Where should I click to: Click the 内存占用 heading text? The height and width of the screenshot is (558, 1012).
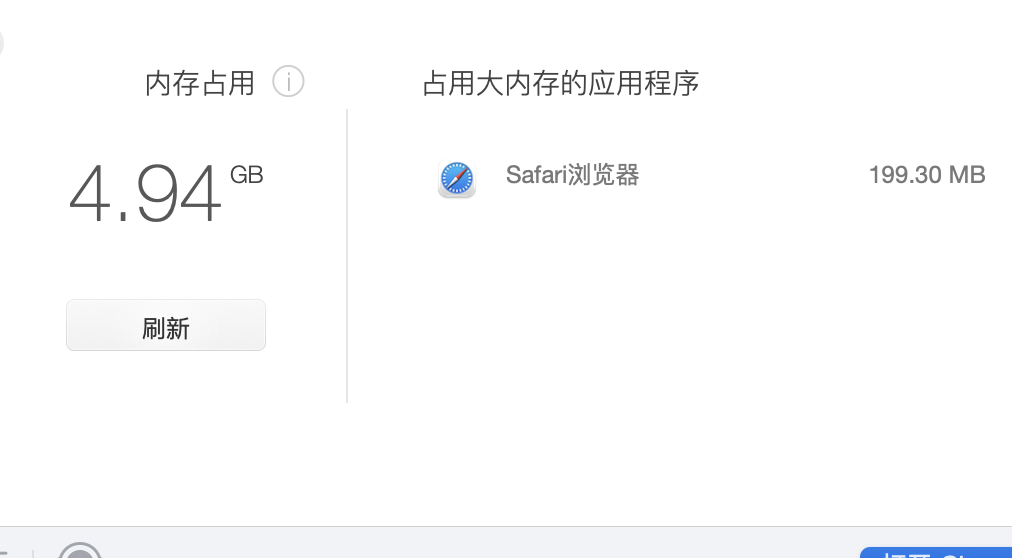[x=200, y=83]
